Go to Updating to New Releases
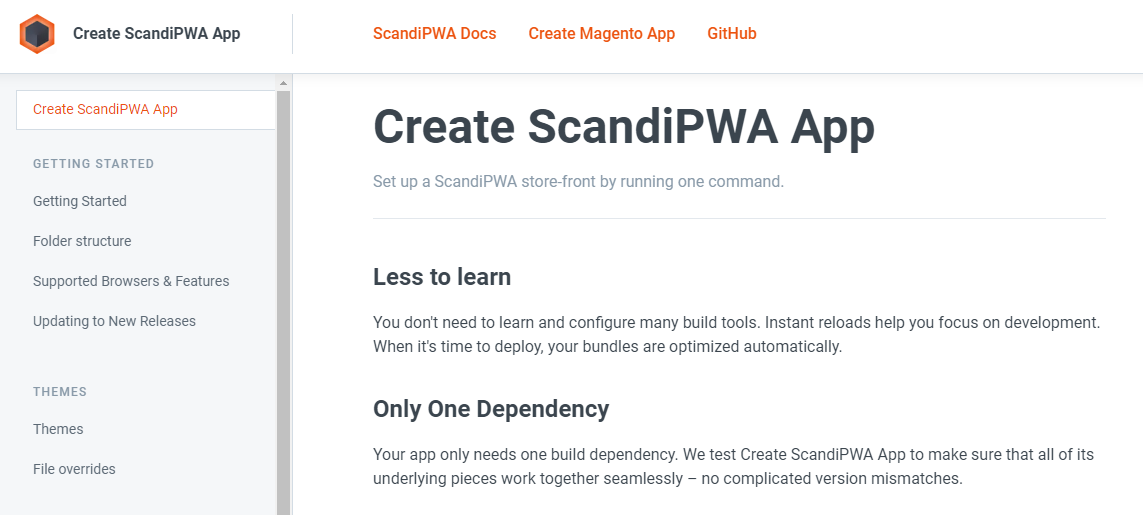 tap(114, 321)
